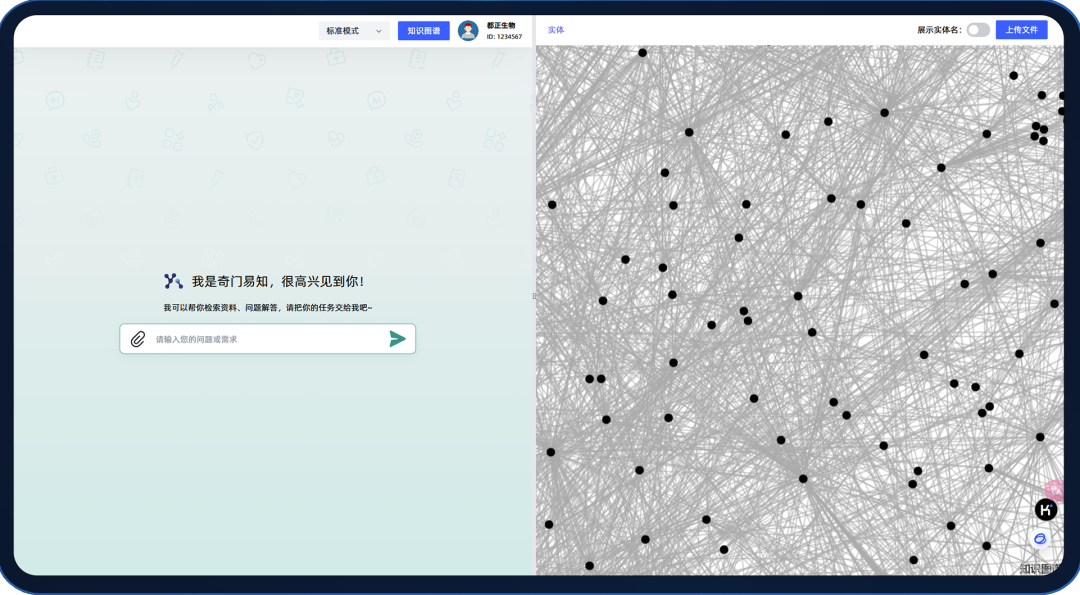Click the 知识图谱 watermark text in graph corner
1080x595 pixels.
click(x=1041, y=569)
